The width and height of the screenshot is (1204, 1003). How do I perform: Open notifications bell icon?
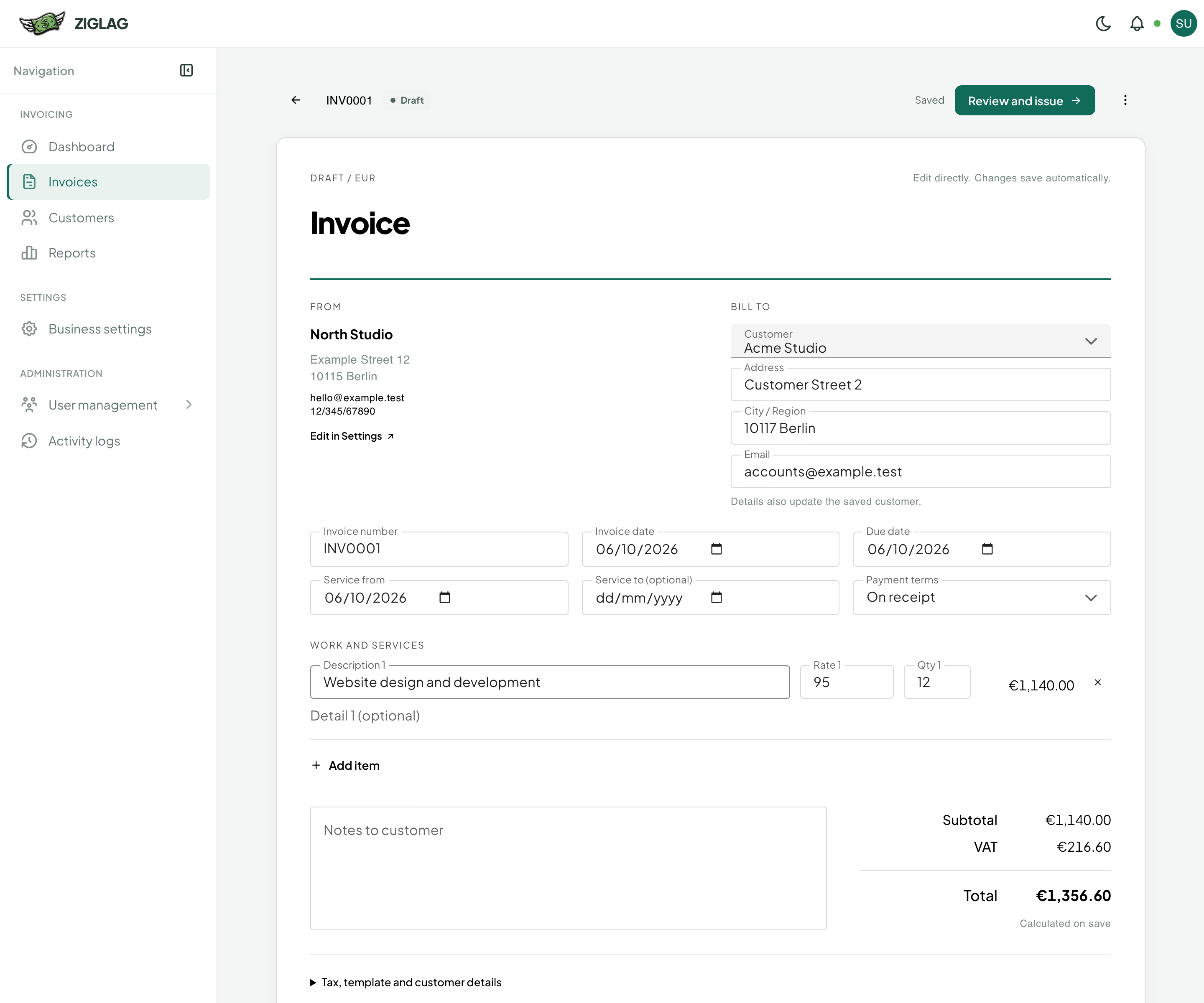tap(1136, 23)
